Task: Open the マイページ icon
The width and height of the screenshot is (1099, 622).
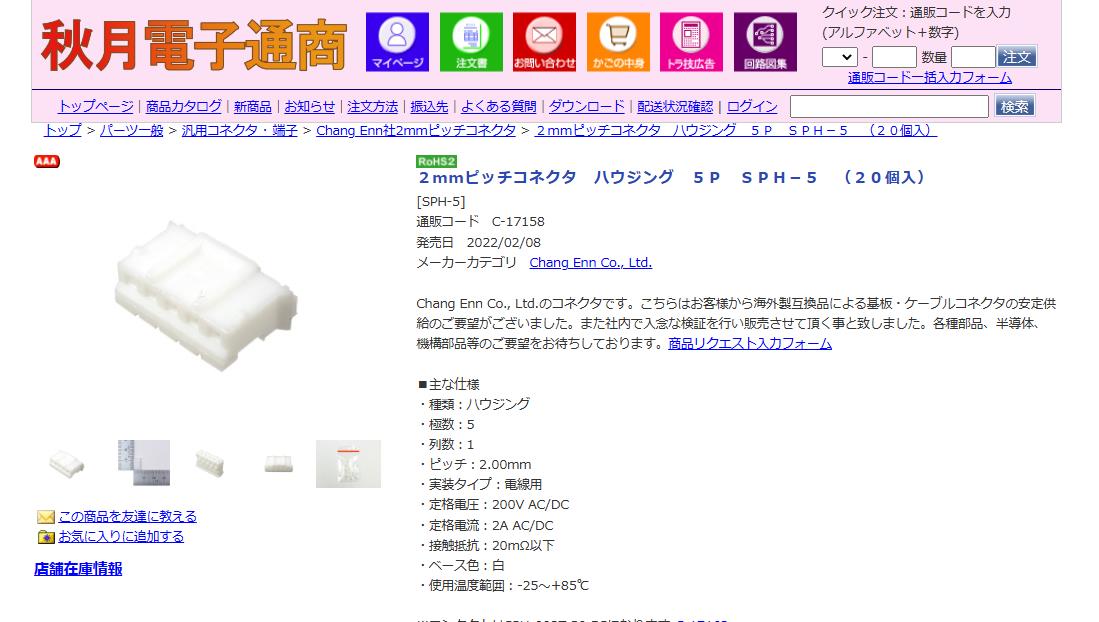Action: (397, 42)
